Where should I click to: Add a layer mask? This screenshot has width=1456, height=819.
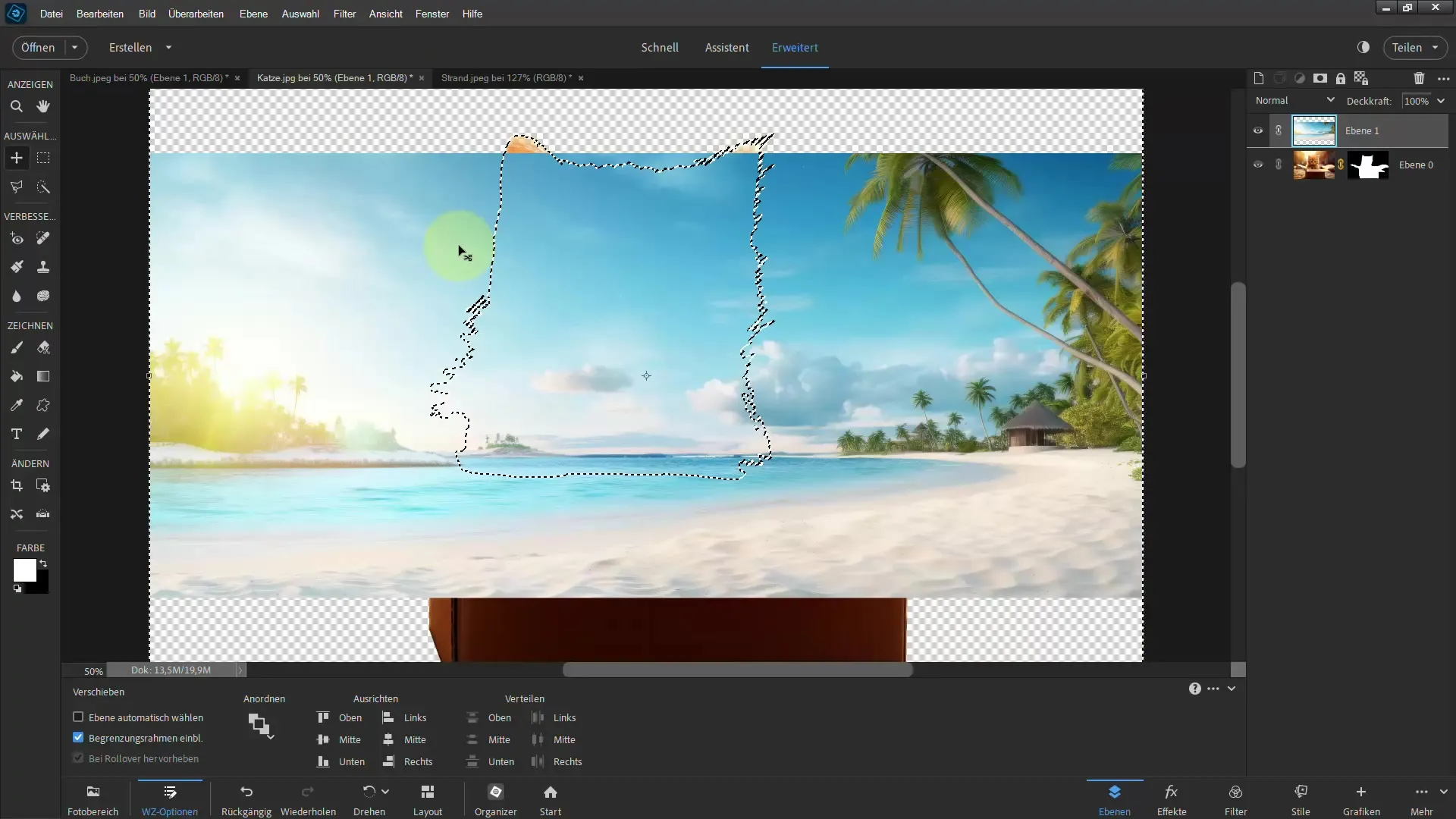click(1320, 78)
